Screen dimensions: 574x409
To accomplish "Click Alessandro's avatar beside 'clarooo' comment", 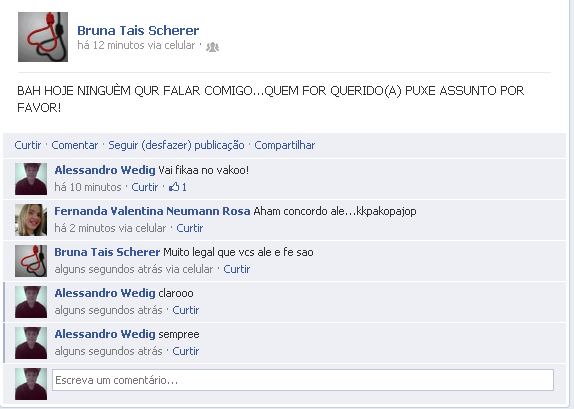I will [31, 302].
